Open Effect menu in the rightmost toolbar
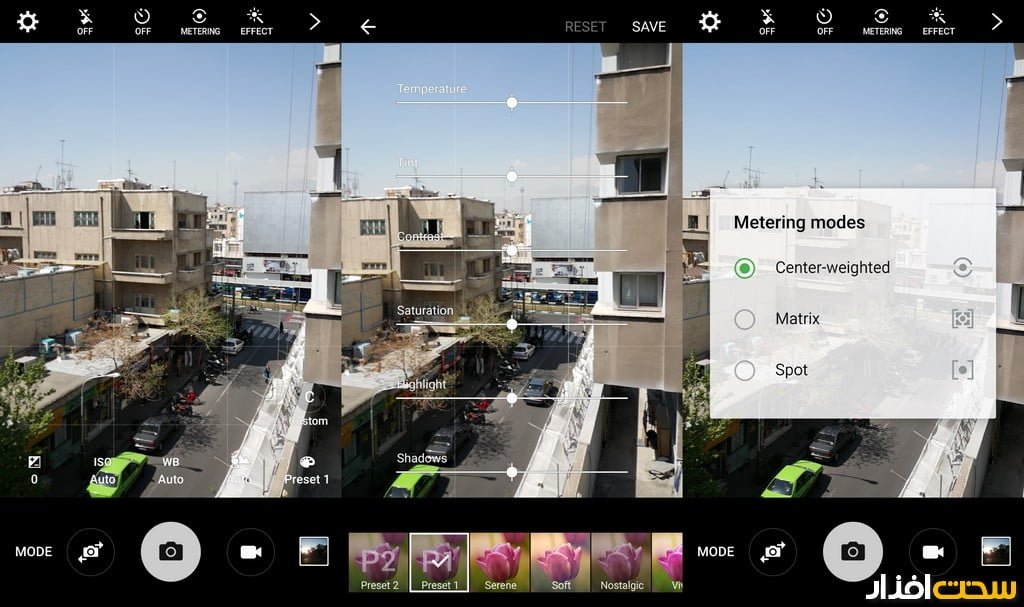This screenshot has height=607, width=1024. coord(938,21)
